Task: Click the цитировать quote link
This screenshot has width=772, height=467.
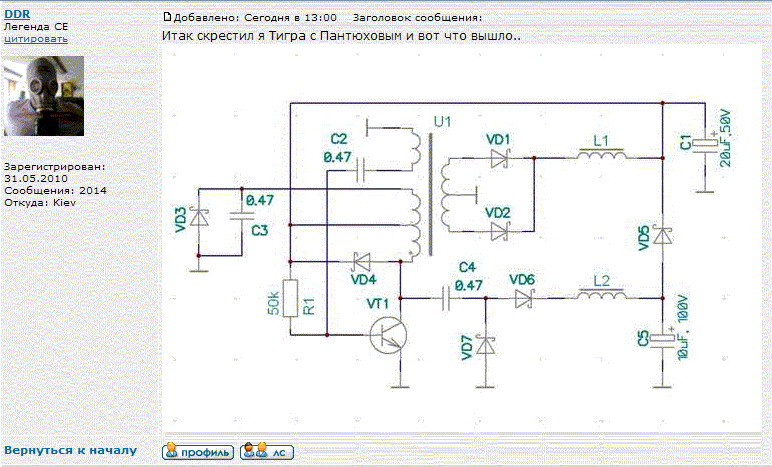Action: click(36, 39)
